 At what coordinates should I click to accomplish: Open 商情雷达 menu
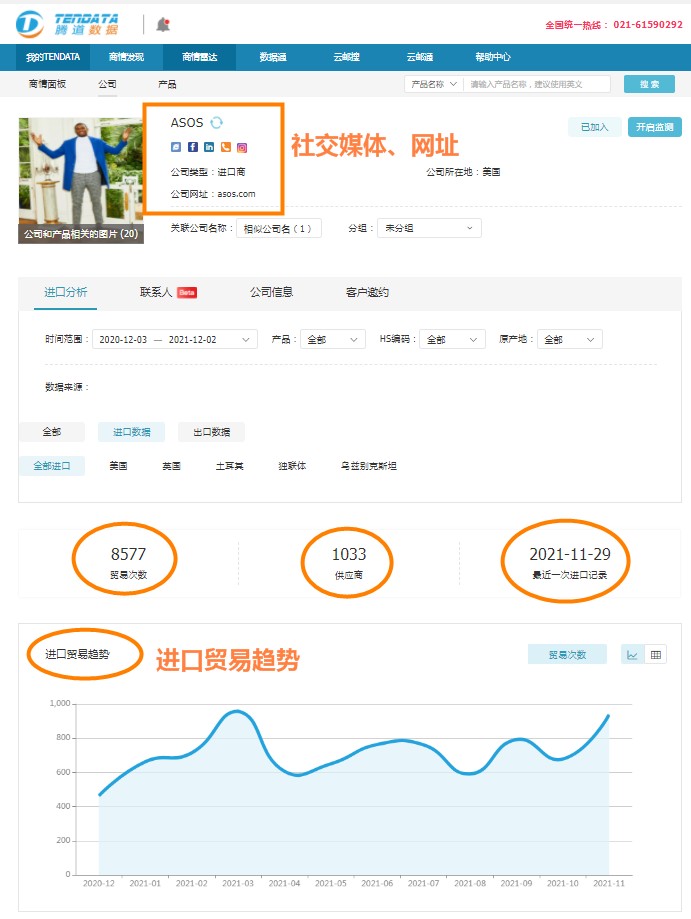tap(199, 57)
